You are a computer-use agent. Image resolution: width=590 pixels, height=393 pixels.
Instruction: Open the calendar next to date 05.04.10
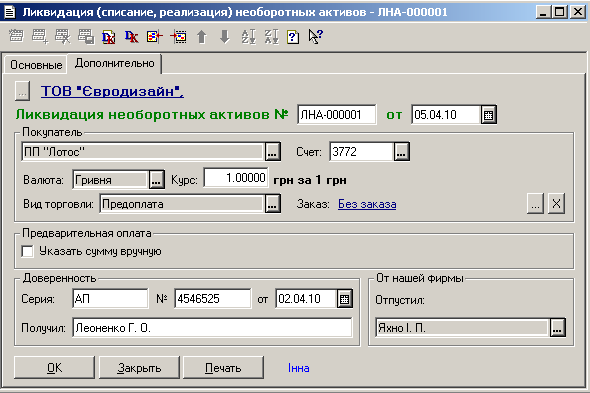pos(488,114)
